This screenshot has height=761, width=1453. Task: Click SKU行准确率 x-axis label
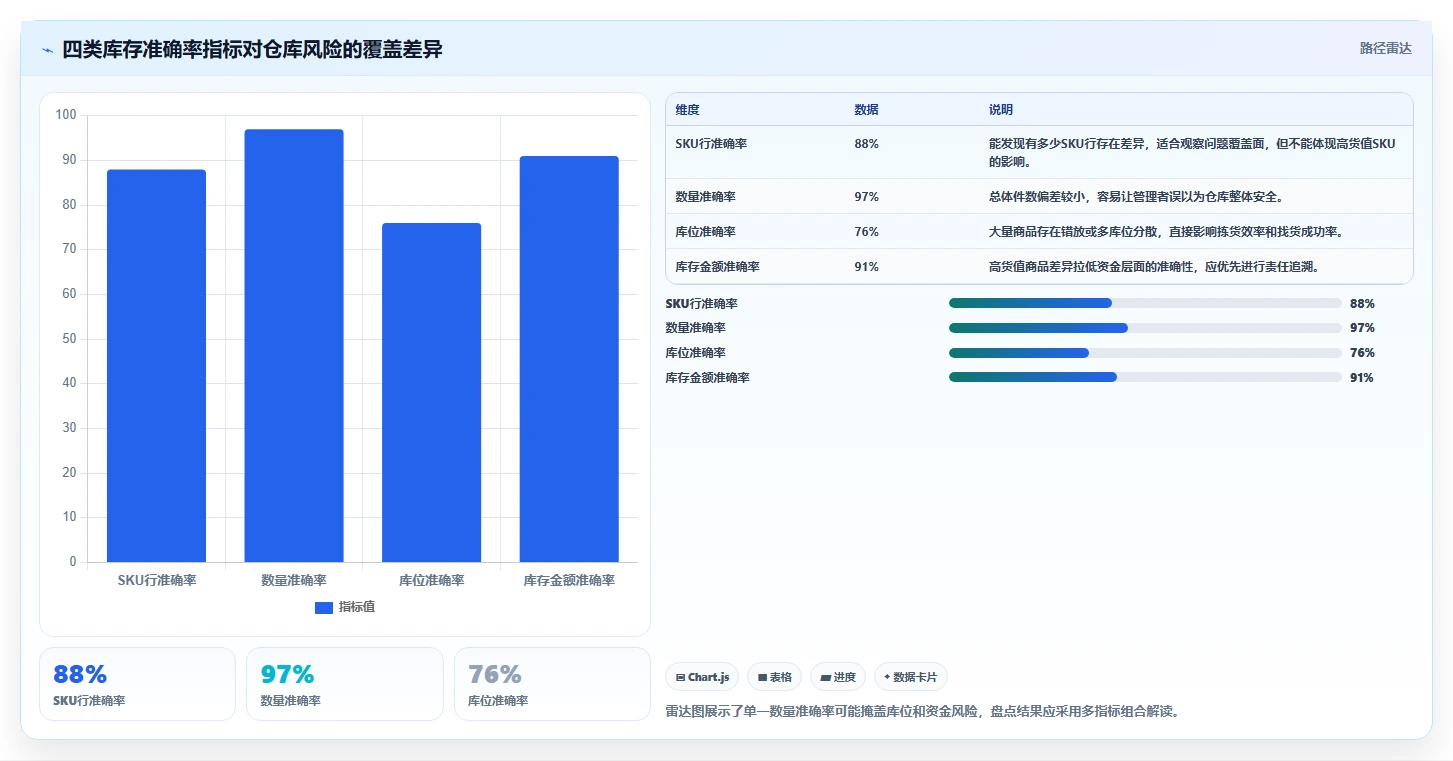coord(157,580)
